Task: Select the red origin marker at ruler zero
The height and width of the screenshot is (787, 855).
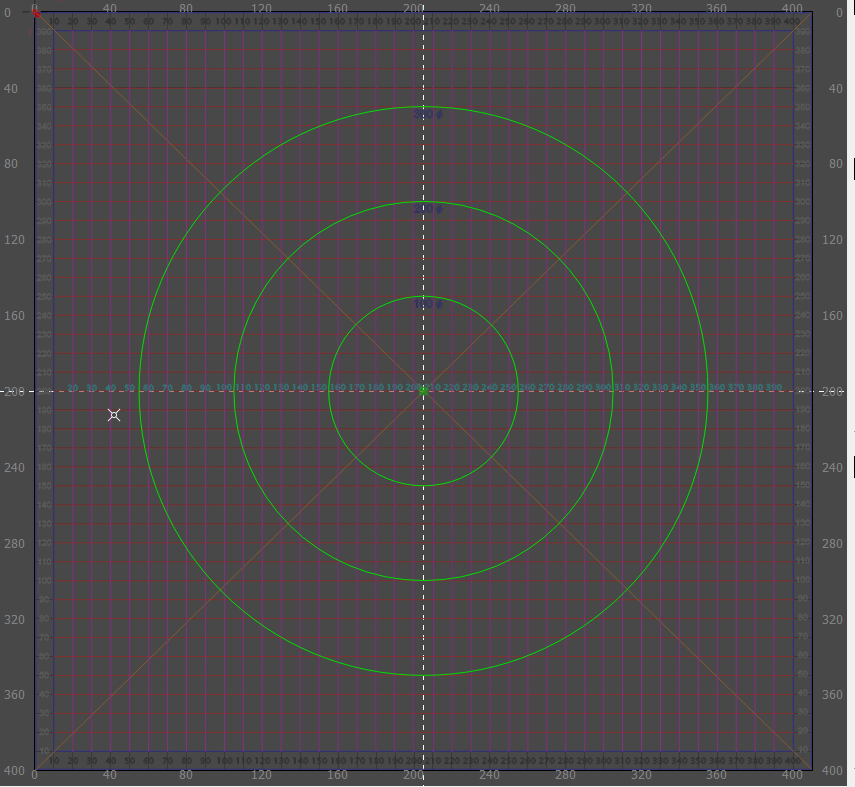Action: (x=36, y=13)
